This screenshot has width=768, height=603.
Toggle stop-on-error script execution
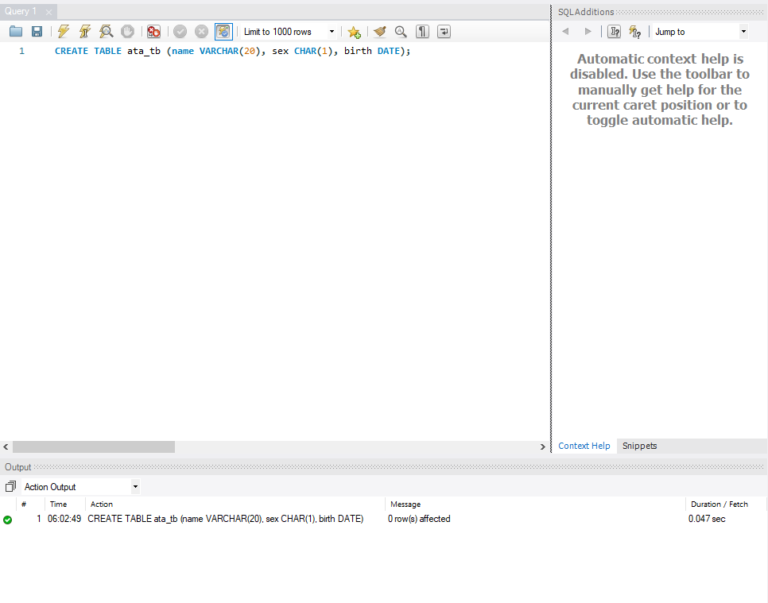coord(153,32)
